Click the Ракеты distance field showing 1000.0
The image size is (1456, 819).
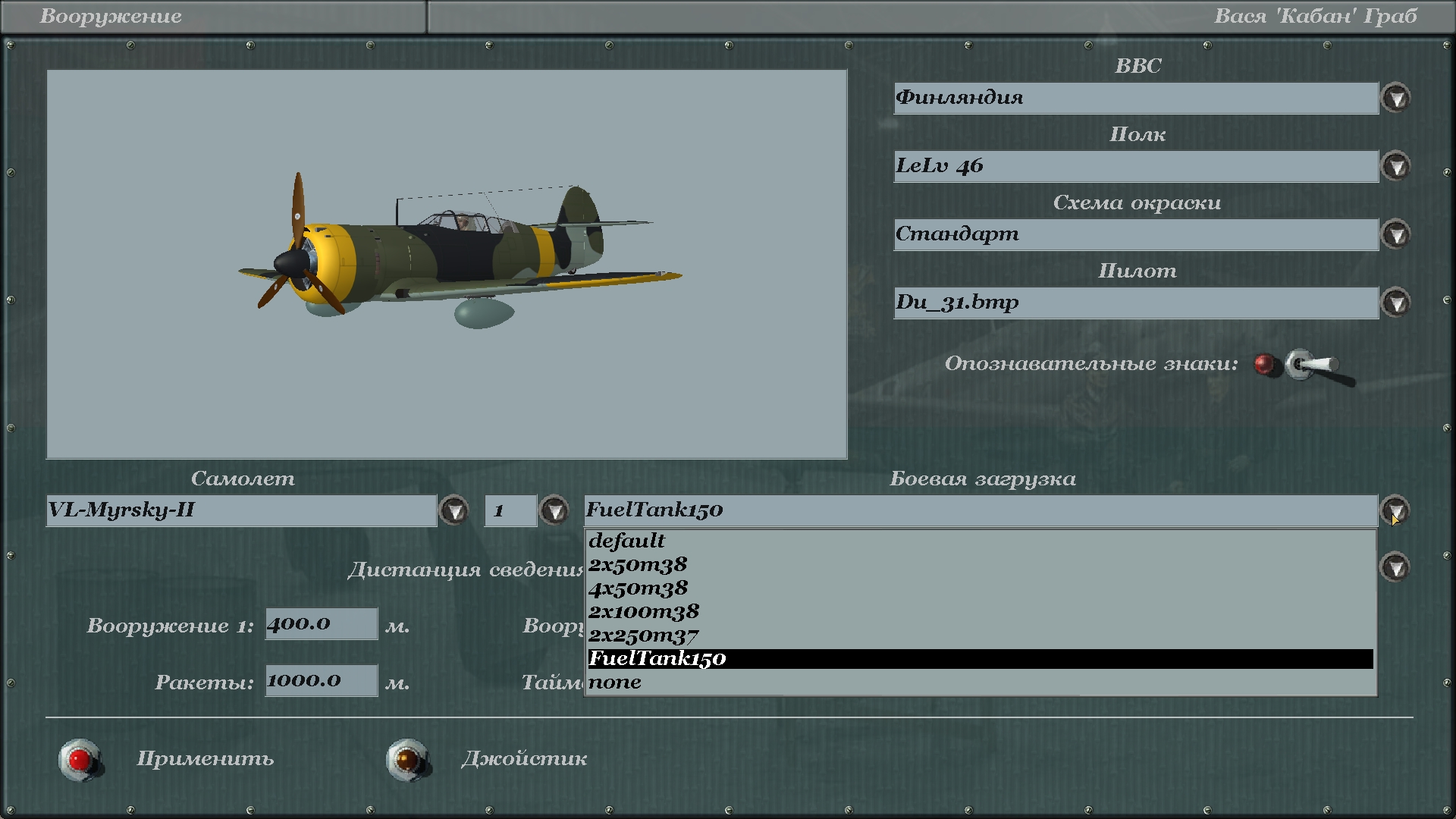pos(321,681)
